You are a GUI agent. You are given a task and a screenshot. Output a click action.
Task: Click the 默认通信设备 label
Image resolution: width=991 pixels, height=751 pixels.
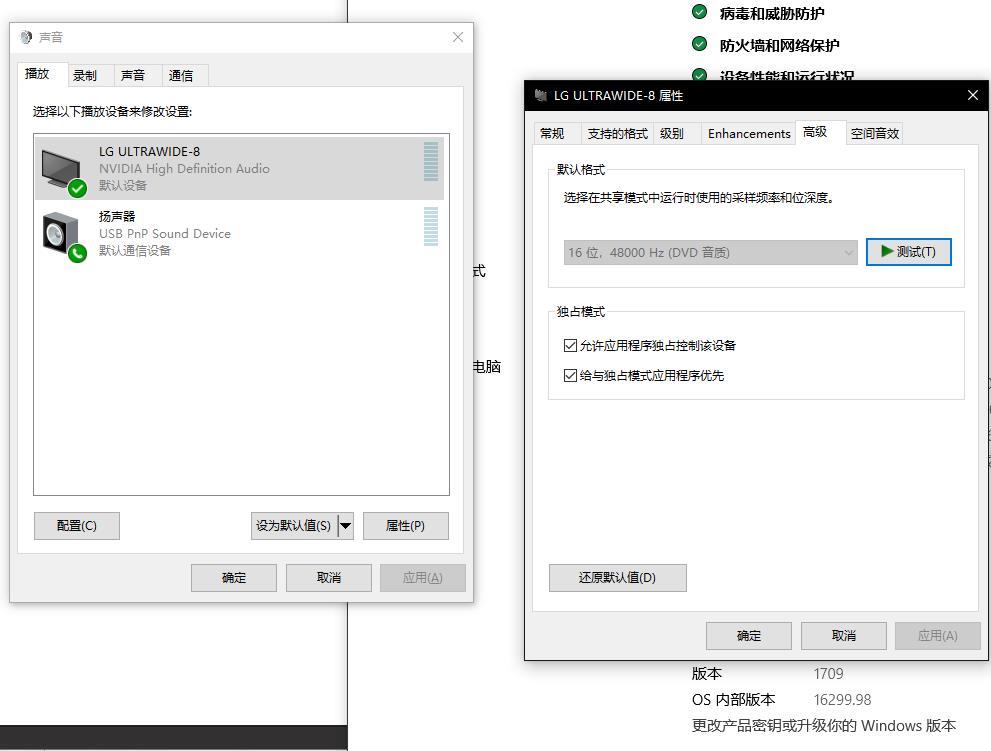(x=135, y=251)
